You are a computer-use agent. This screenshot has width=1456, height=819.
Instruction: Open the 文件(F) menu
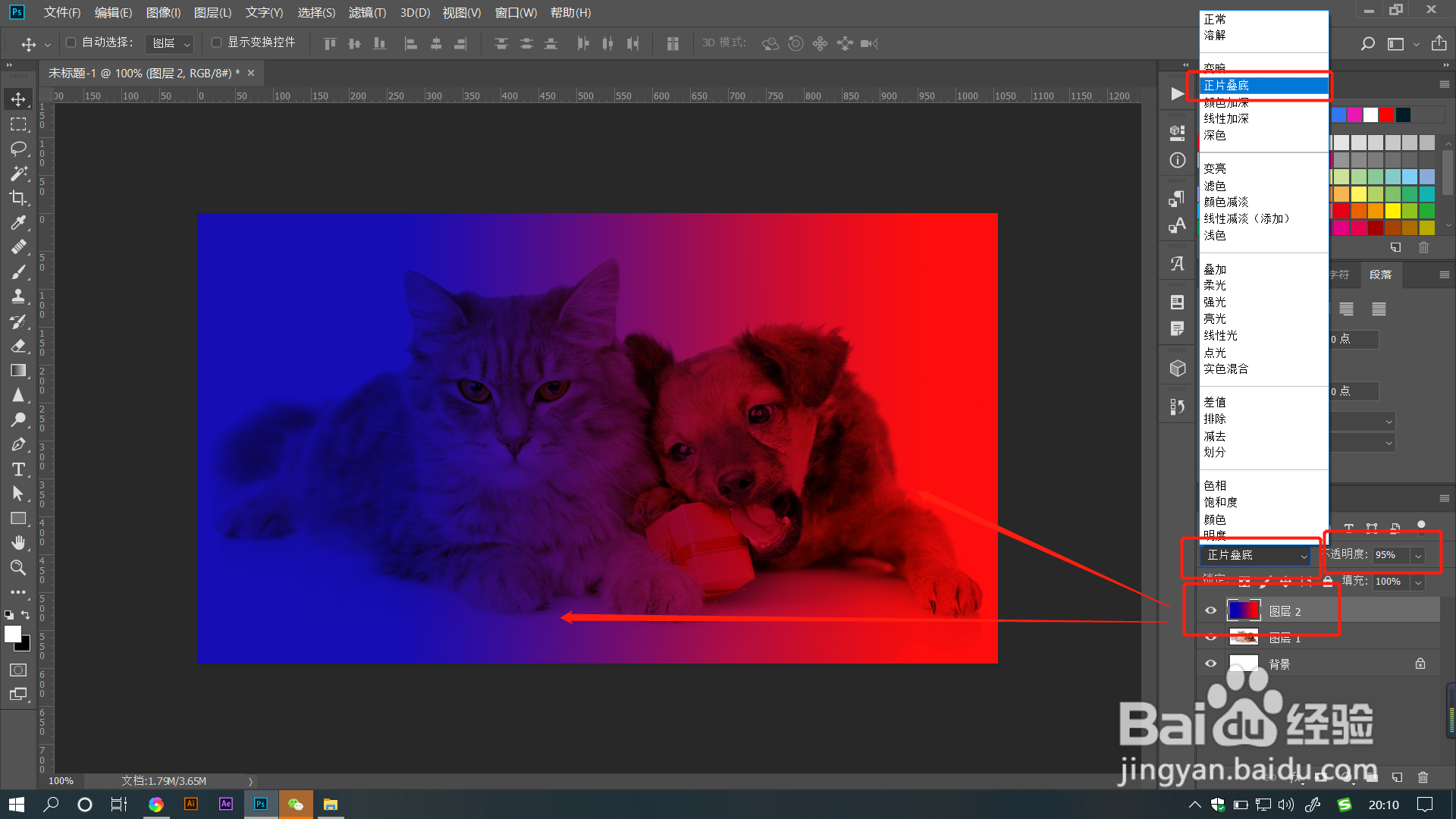[62, 12]
